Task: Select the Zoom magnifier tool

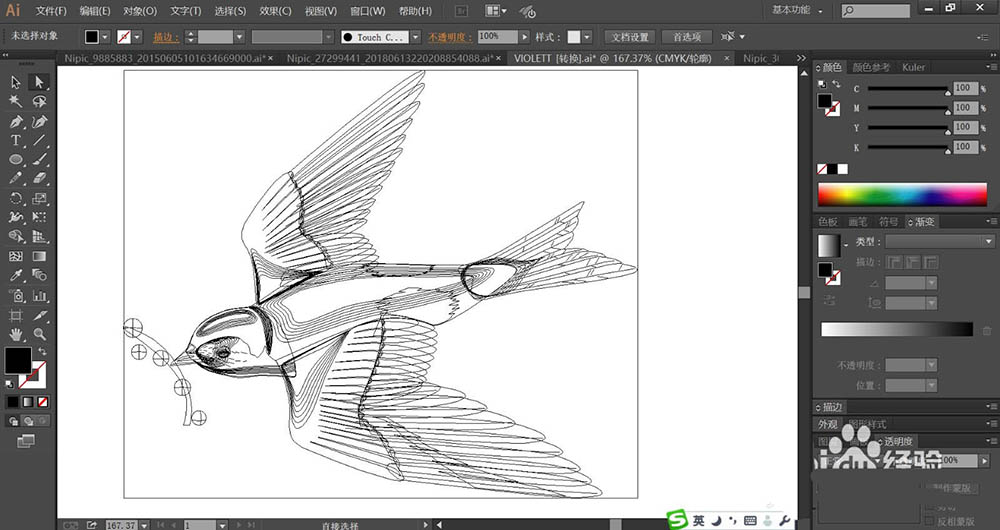Action: click(x=39, y=334)
